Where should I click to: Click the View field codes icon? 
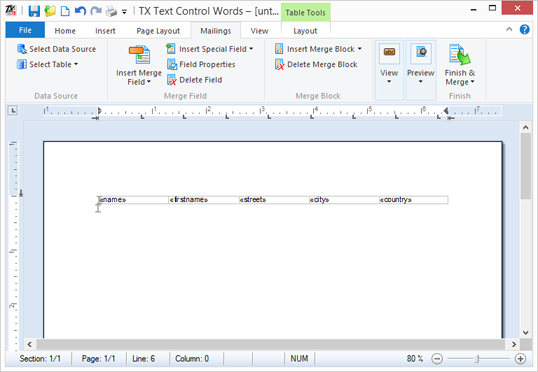pos(389,53)
